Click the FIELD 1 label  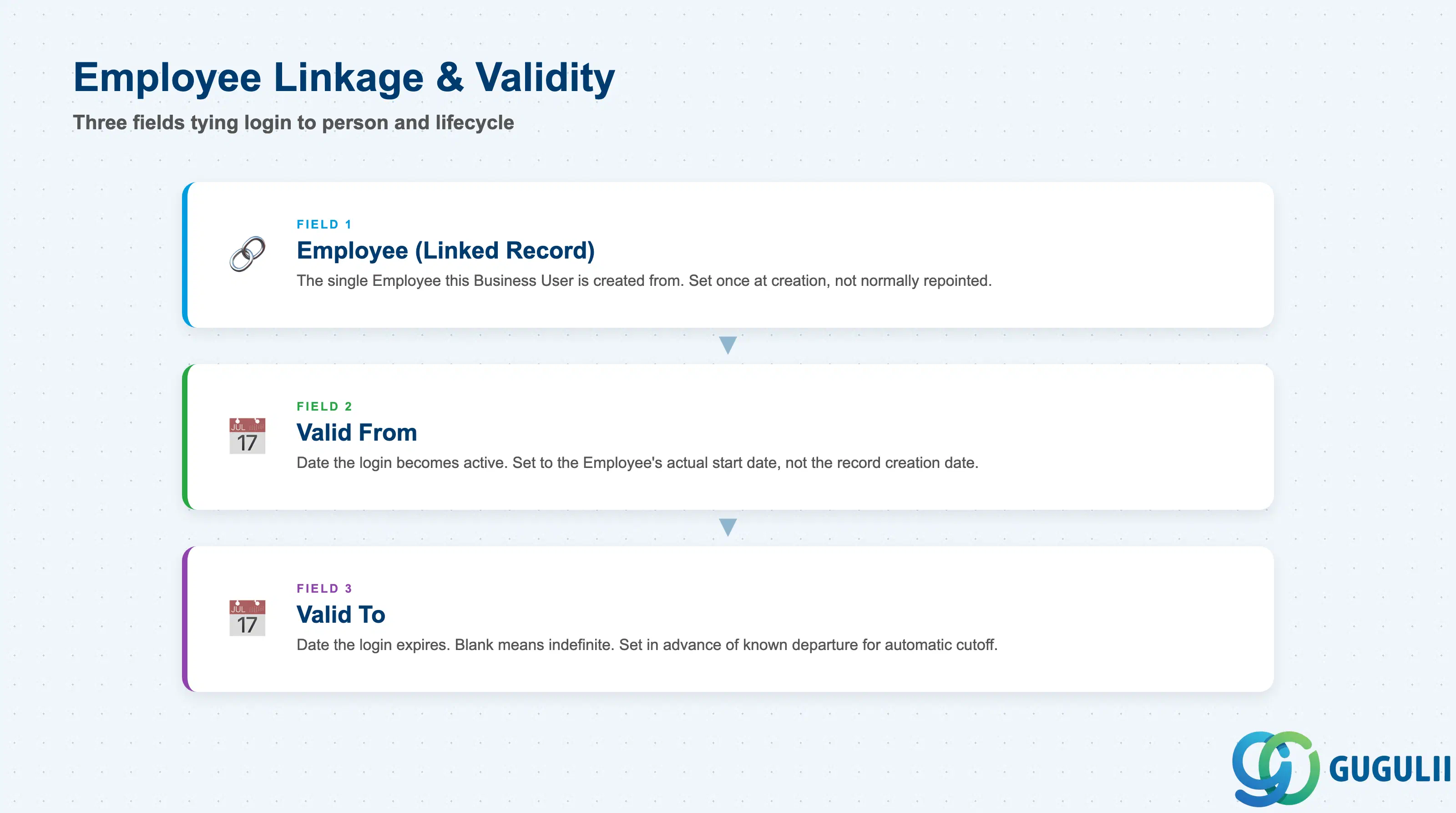pos(324,224)
